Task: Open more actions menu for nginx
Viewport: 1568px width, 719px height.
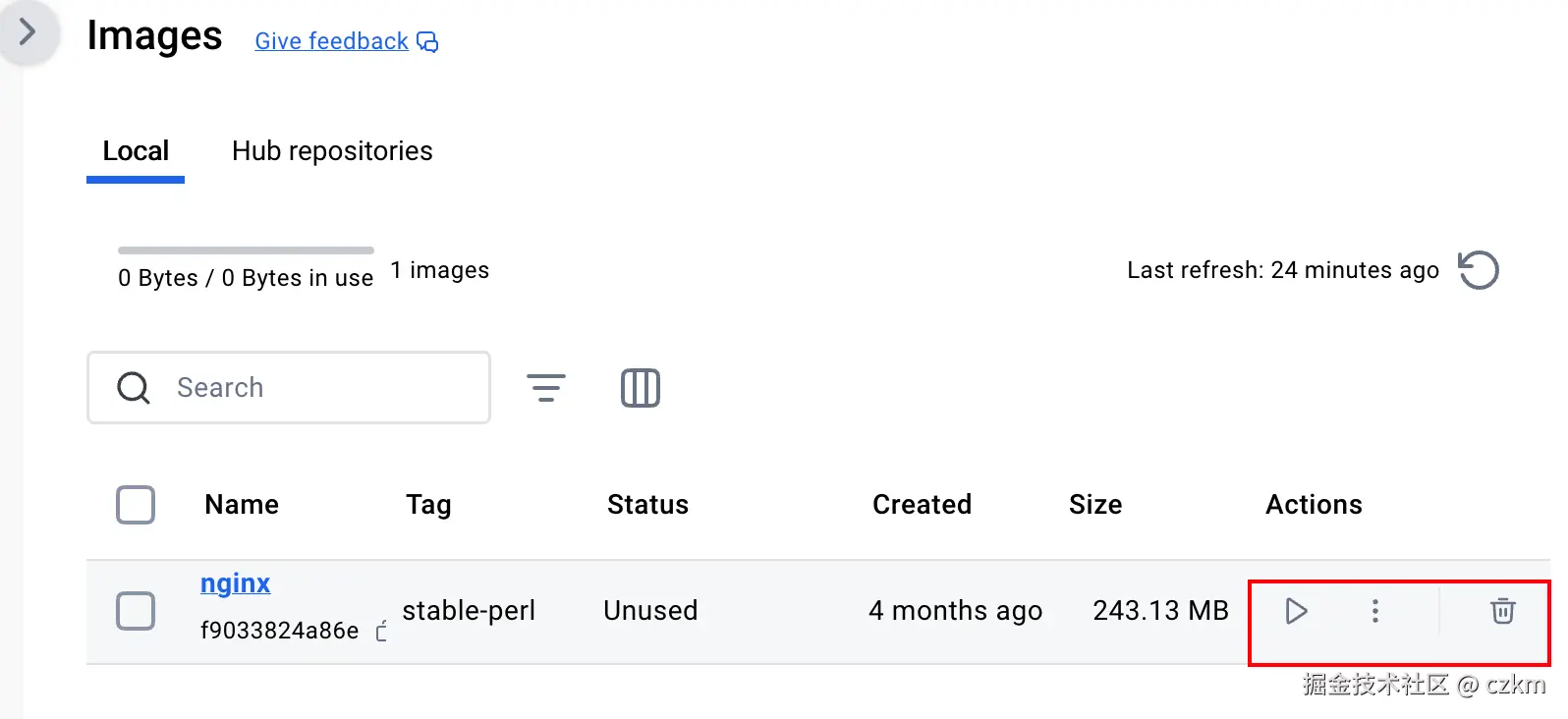Action: click(1374, 611)
